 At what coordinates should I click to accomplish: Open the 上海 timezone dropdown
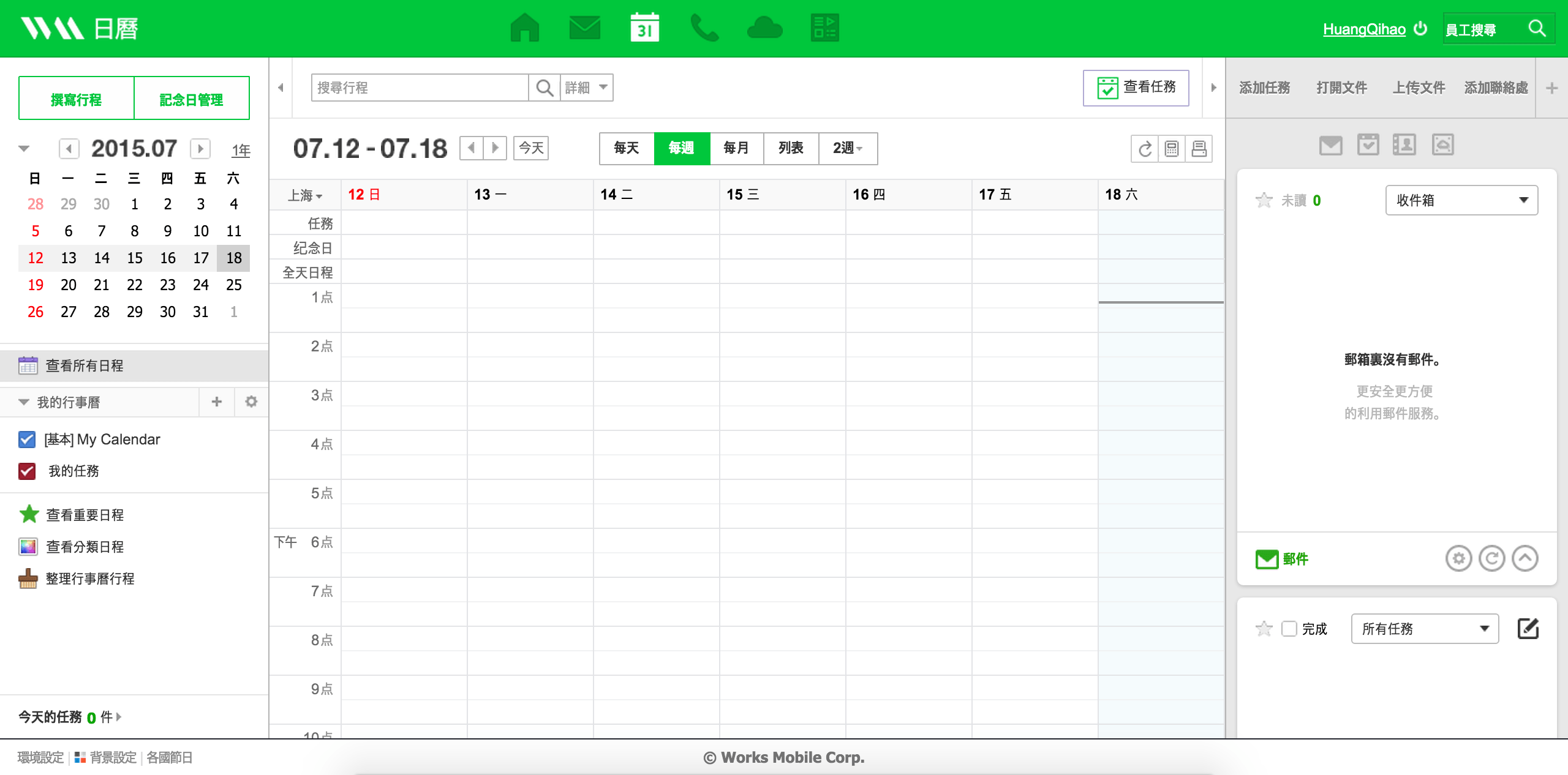pos(305,195)
